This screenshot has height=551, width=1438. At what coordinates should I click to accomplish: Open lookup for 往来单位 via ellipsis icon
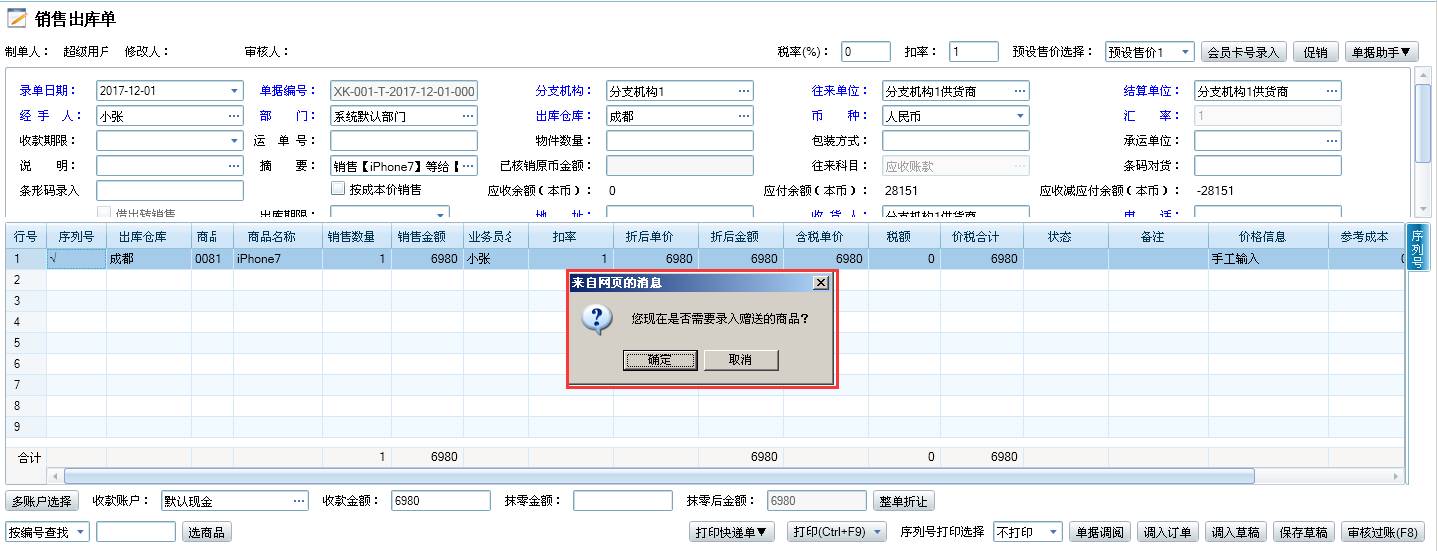(1019, 91)
